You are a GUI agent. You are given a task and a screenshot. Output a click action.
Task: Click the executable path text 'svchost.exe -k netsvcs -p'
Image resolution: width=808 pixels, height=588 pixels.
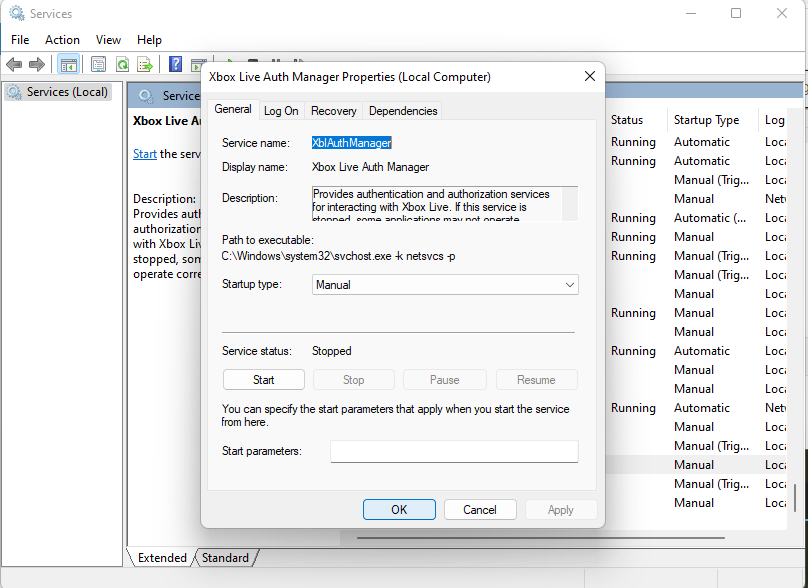pos(394,256)
